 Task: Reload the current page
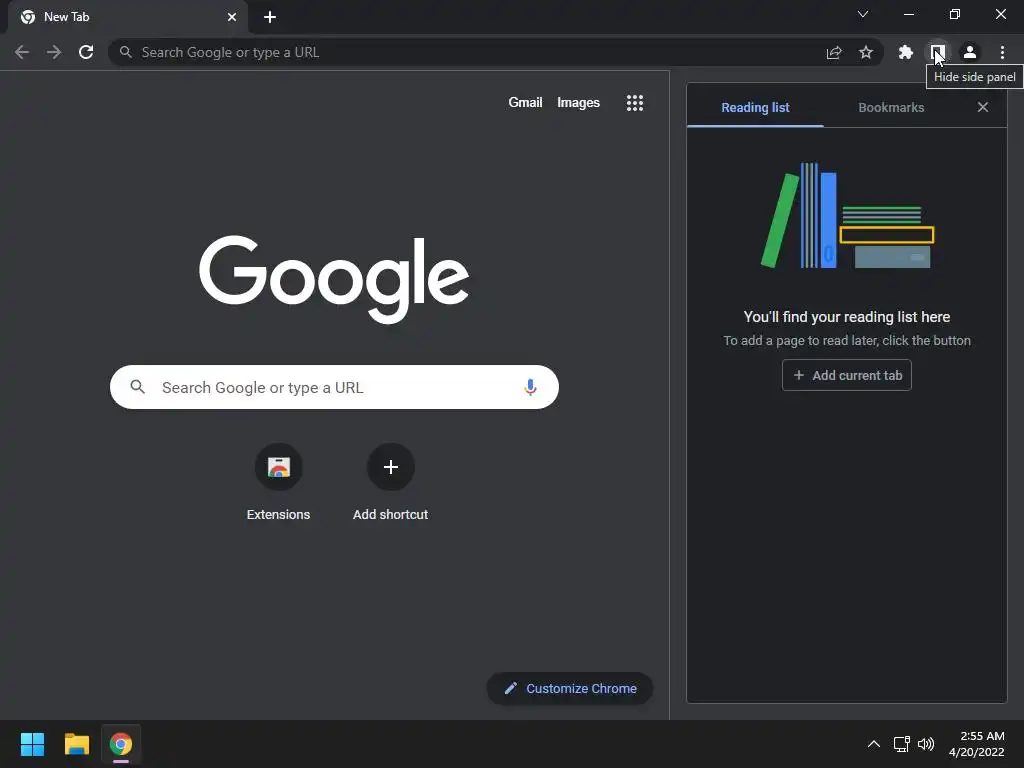(86, 52)
